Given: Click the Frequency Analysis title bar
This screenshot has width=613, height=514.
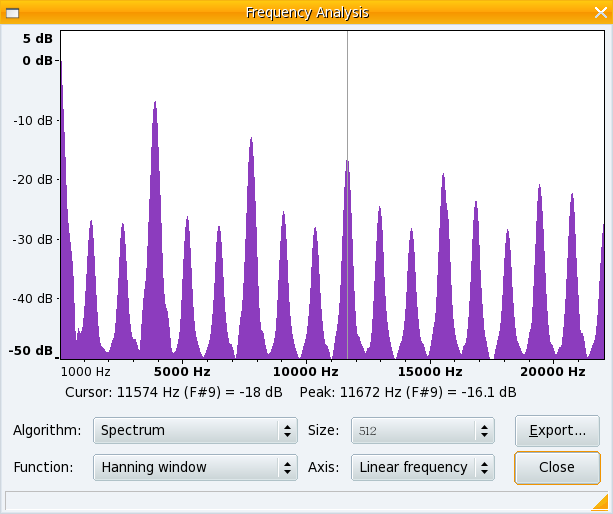Looking at the screenshot, I should click(306, 12).
